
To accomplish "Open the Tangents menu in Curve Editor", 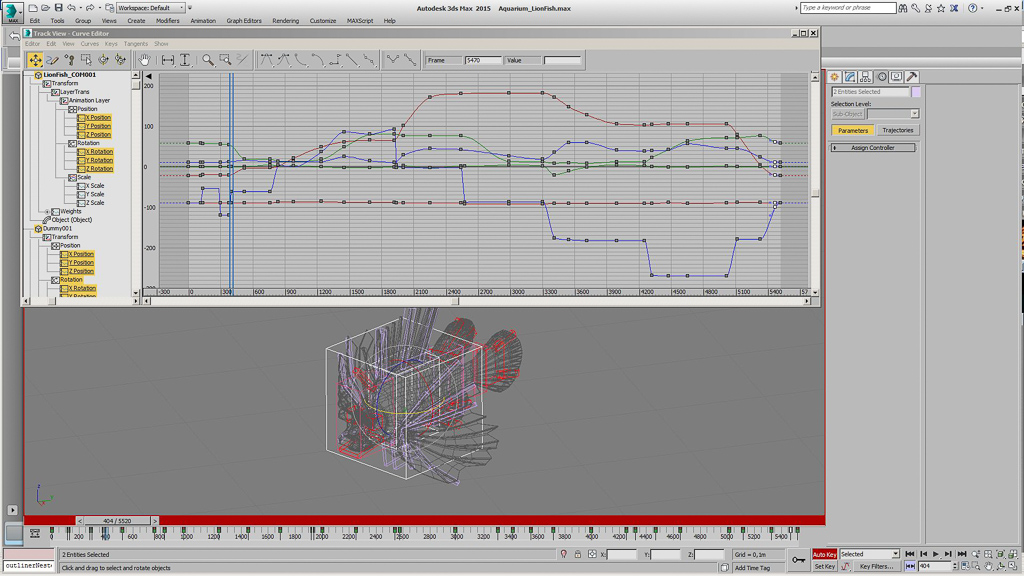I will click(x=136, y=44).
